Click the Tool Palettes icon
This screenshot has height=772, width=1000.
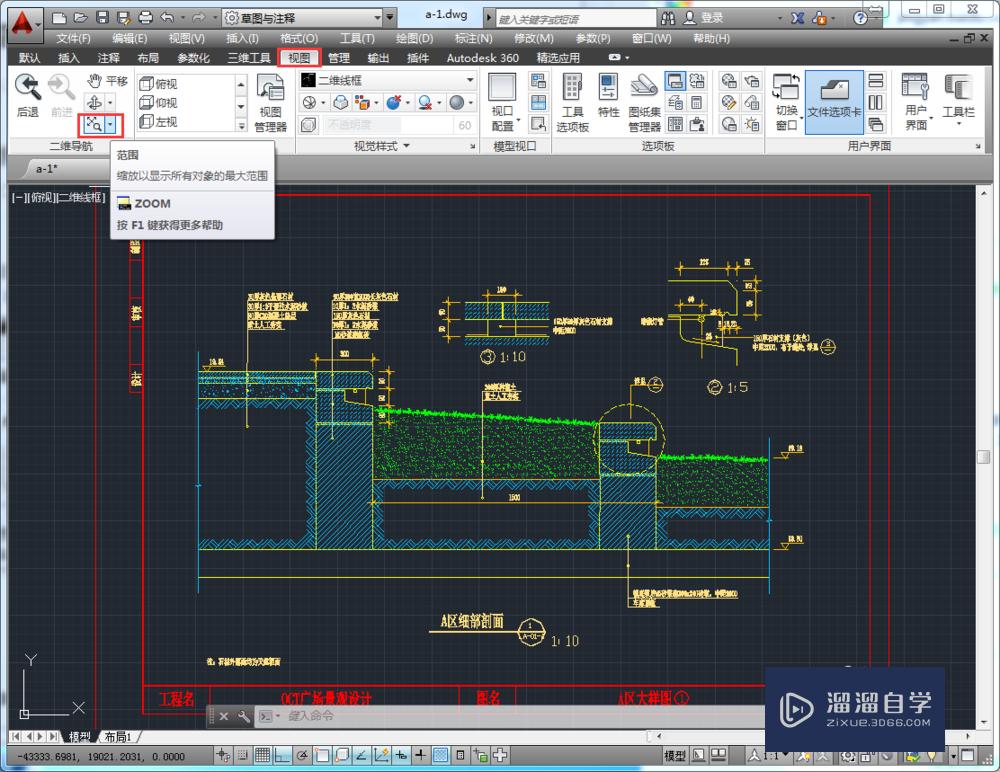point(574,97)
